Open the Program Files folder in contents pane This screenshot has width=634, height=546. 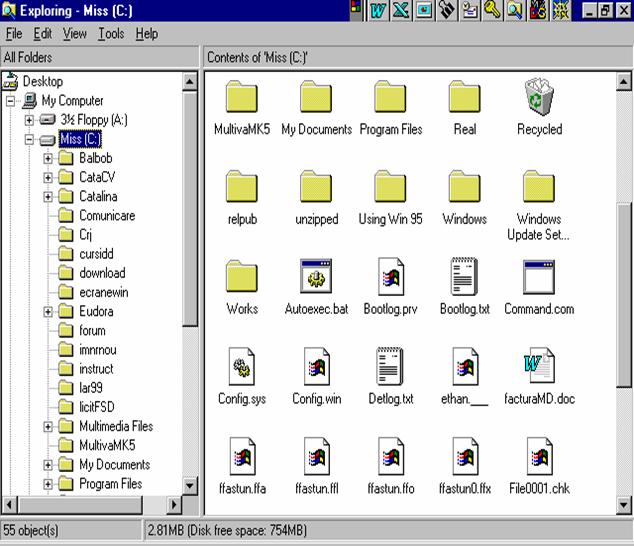(390, 99)
